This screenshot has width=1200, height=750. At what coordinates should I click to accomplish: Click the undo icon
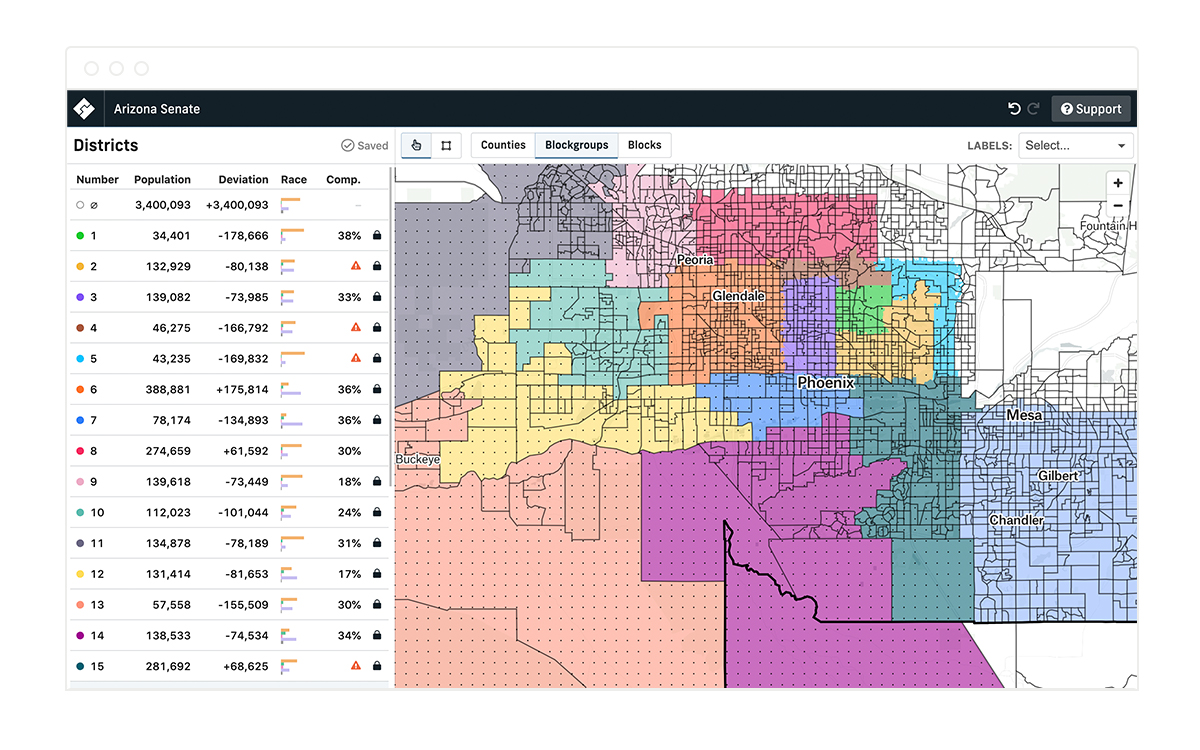(1013, 108)
